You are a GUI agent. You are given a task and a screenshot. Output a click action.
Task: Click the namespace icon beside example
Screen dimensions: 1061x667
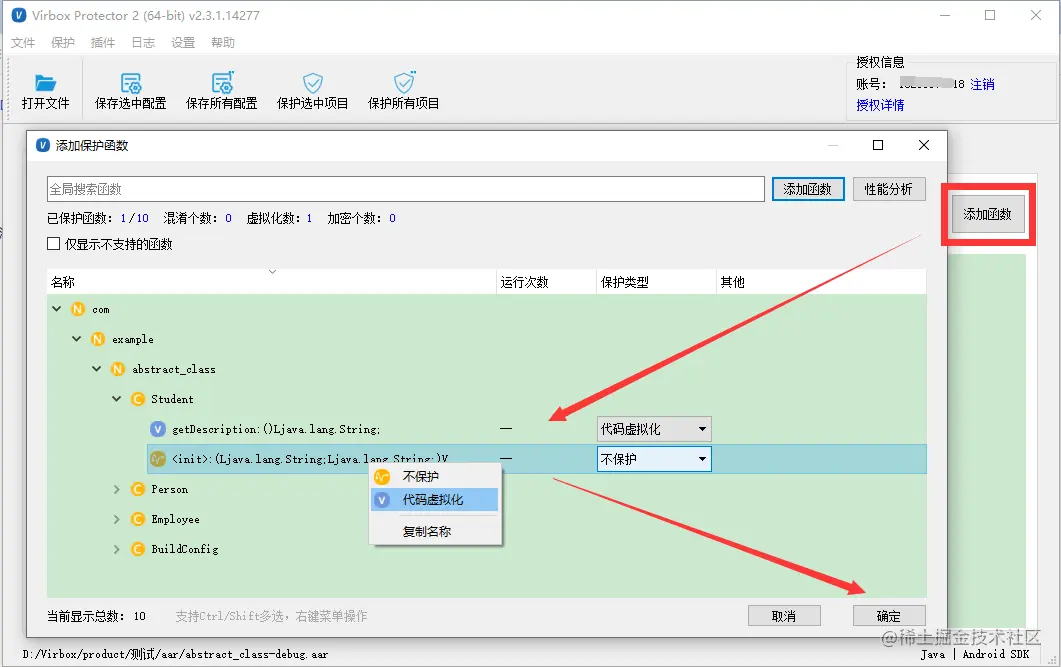click(x=98, y=339)
